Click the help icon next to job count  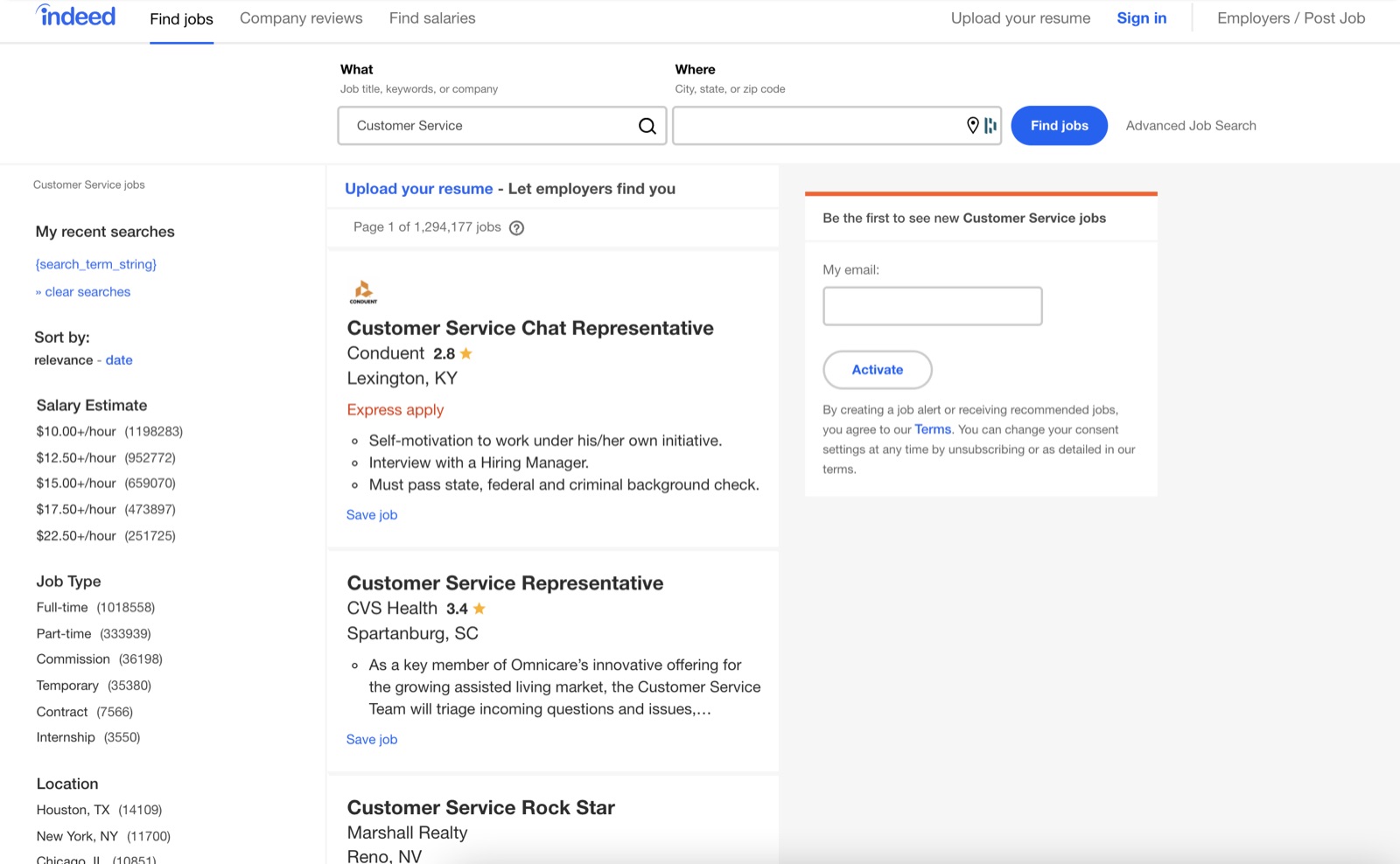click(x=517, y=228)
